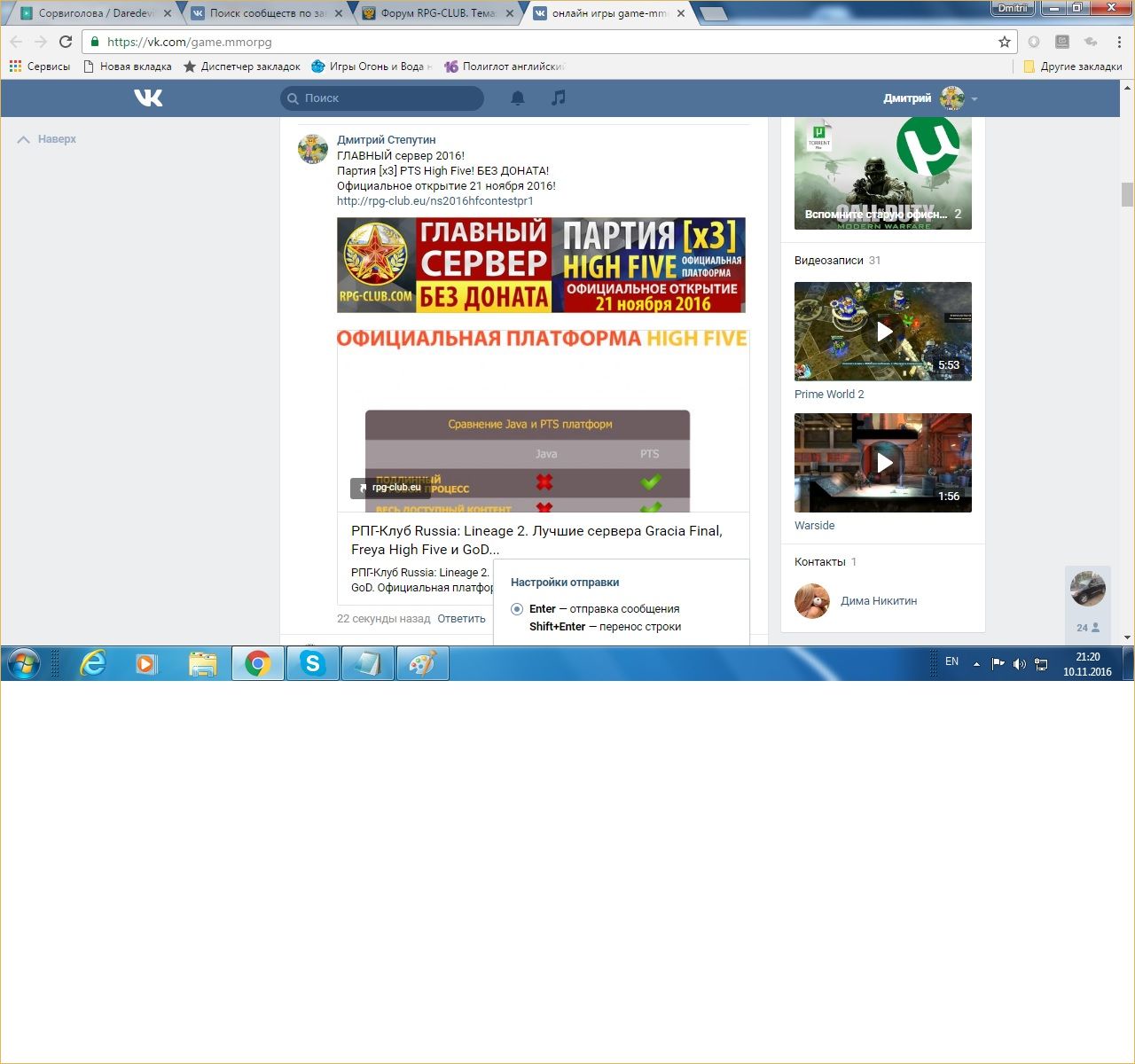Click the gray swirl extension icon
The height and width of the screenshot is (1064, 1135).
[x=1091, y=42]
